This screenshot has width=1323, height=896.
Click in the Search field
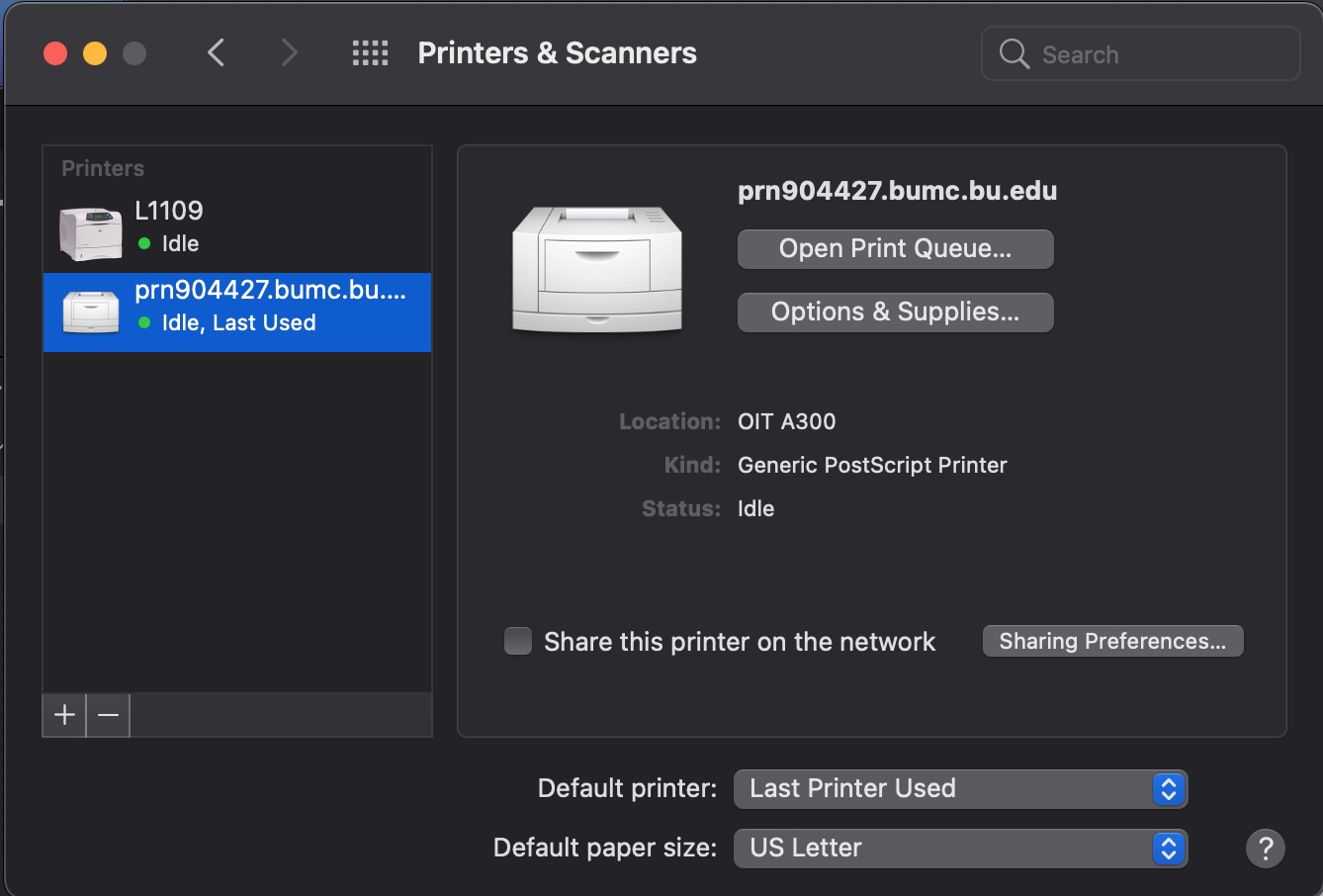pos(1140,53)
